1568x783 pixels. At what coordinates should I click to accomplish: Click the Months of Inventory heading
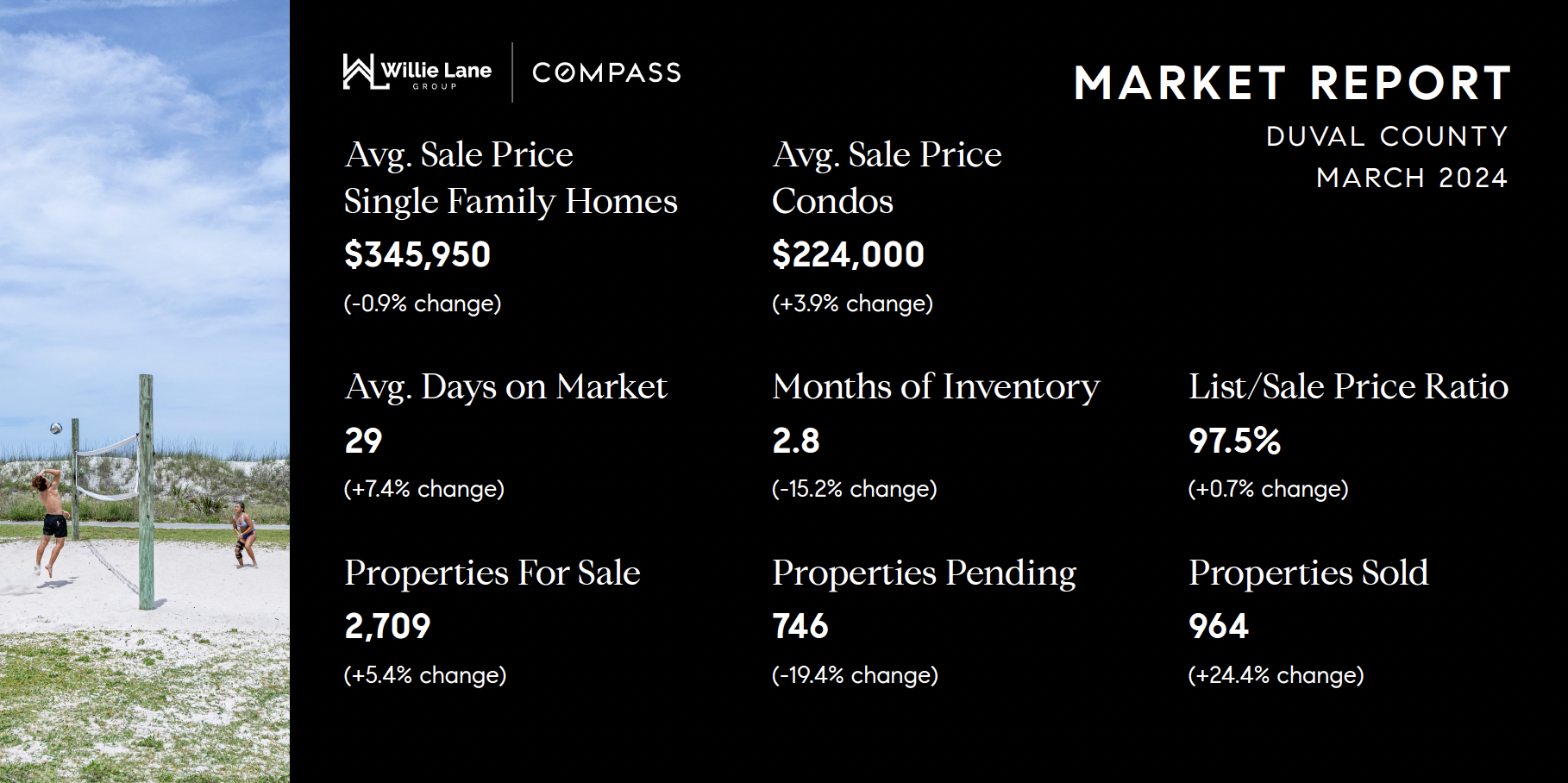(x=936, y=386)
